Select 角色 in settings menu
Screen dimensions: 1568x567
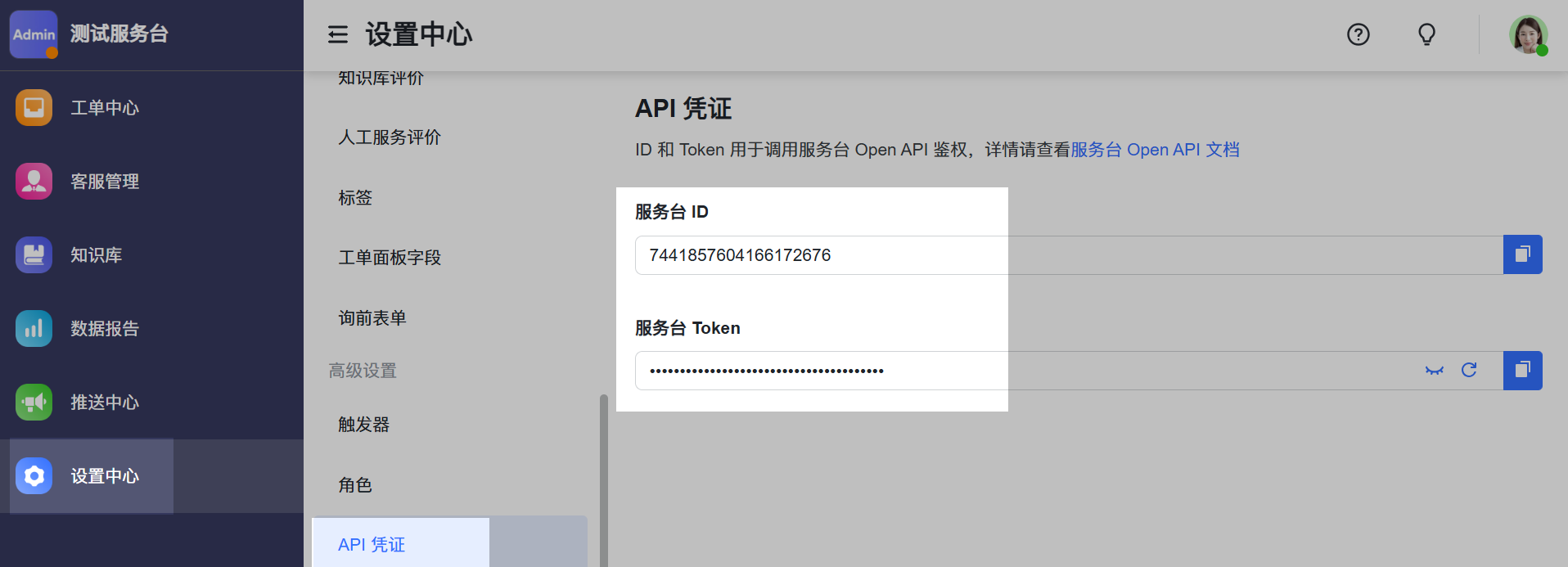355,485
